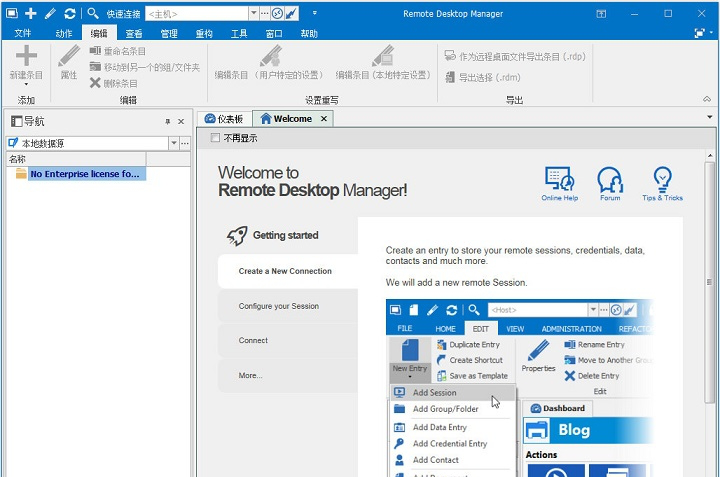Choose 重命名条目 in the ribbon

[118, 51]
